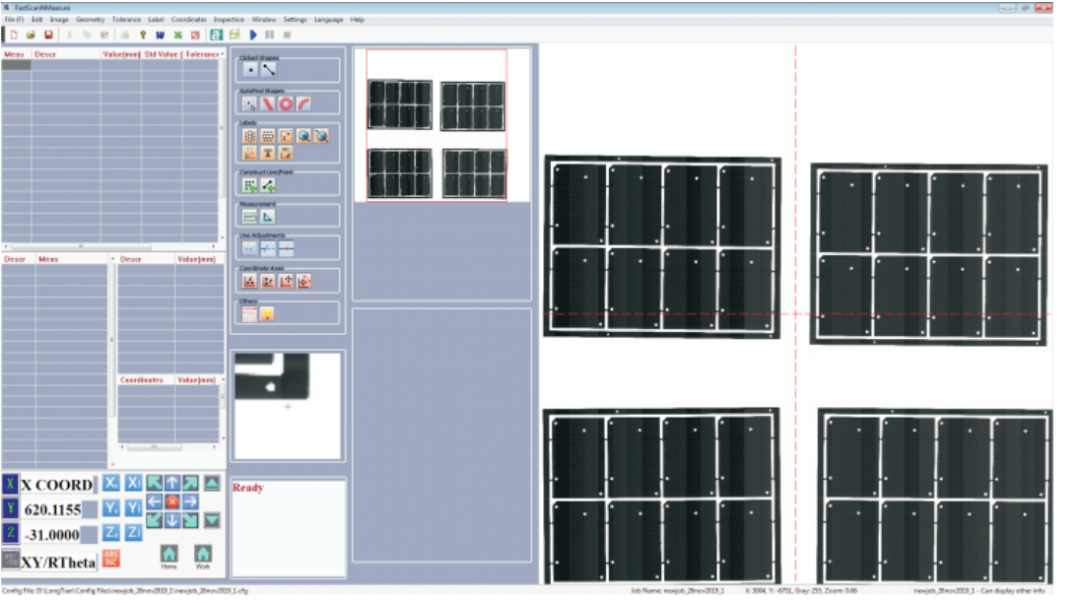1080x603 pixels.
Task: Click the blue W export toolbar icon
Action: click(160, 34)
